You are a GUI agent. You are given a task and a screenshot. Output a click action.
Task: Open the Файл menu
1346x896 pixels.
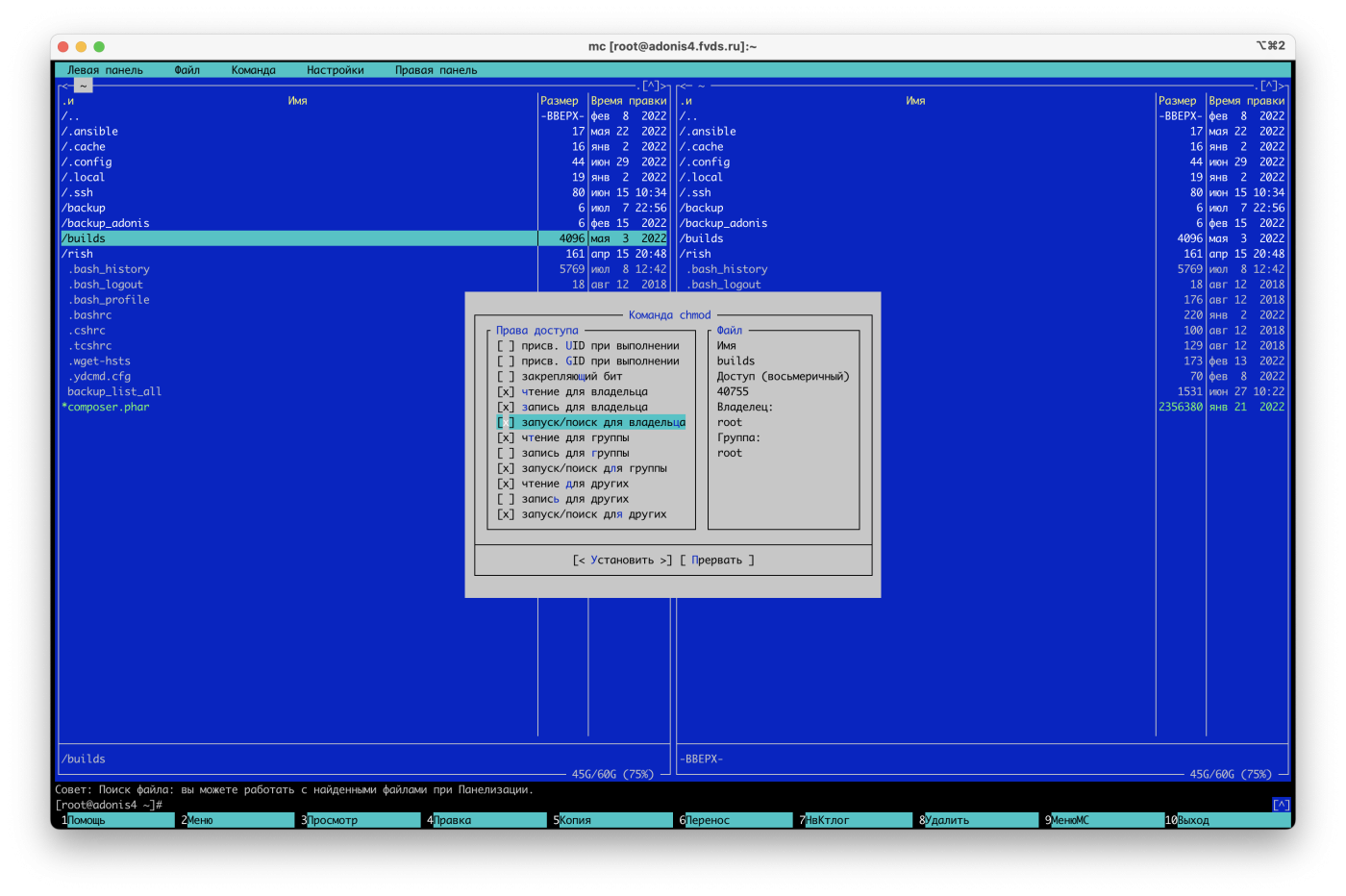click(x=187, y=70)
